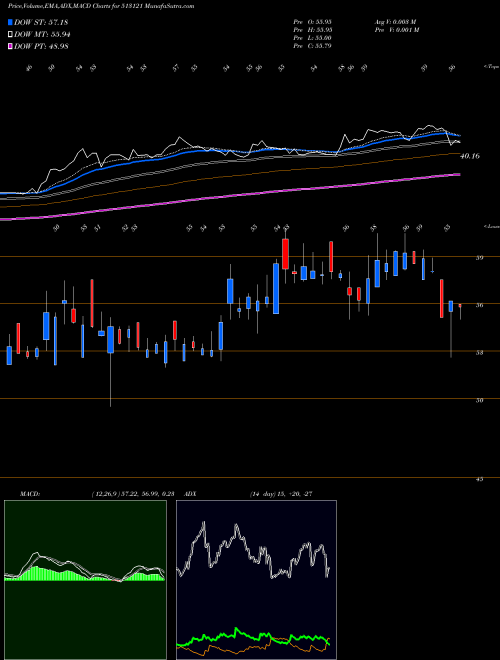Open the ADX indicator chart panel

click(256, 580)
